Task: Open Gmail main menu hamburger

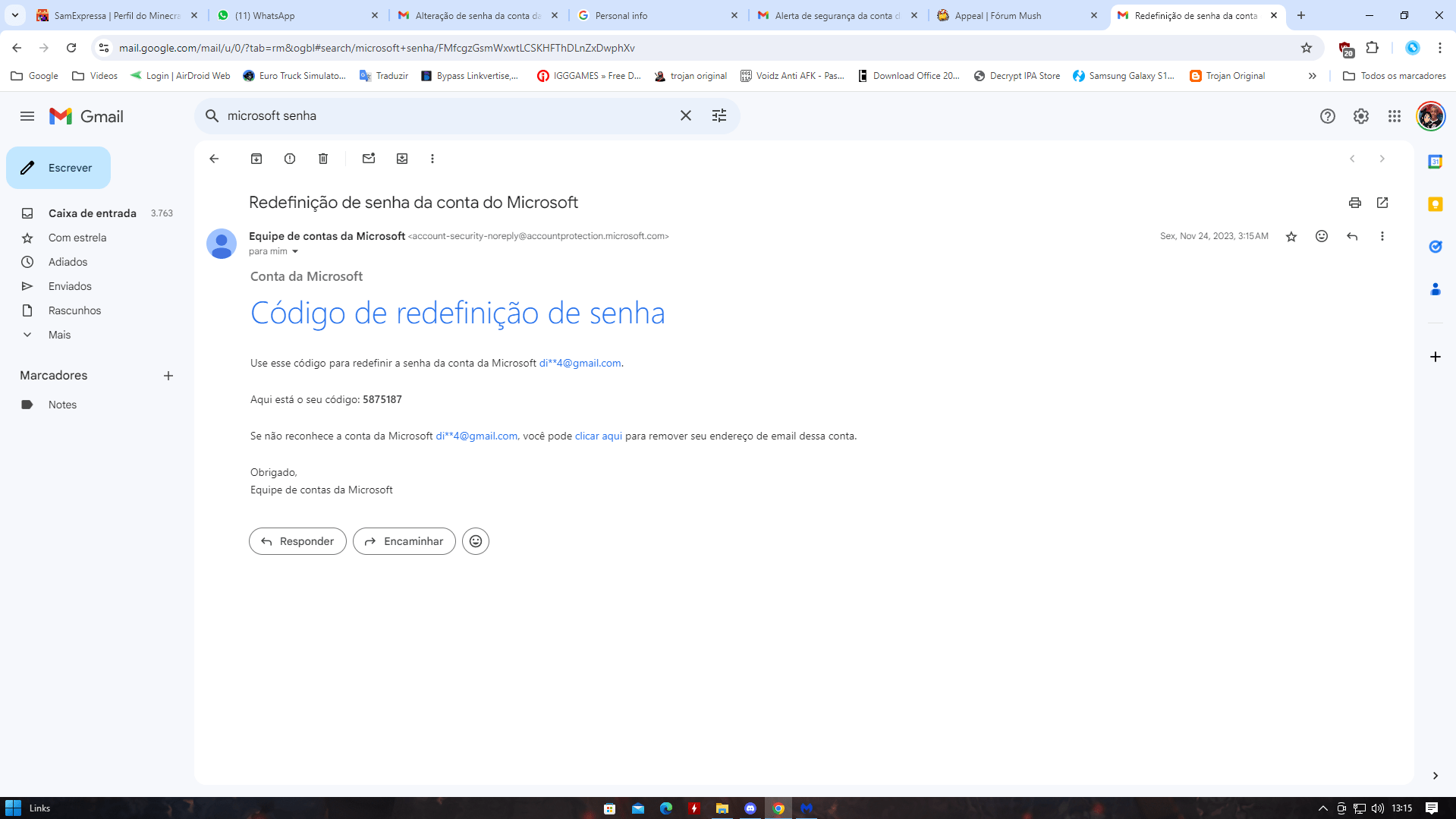Action: [27, 116]
